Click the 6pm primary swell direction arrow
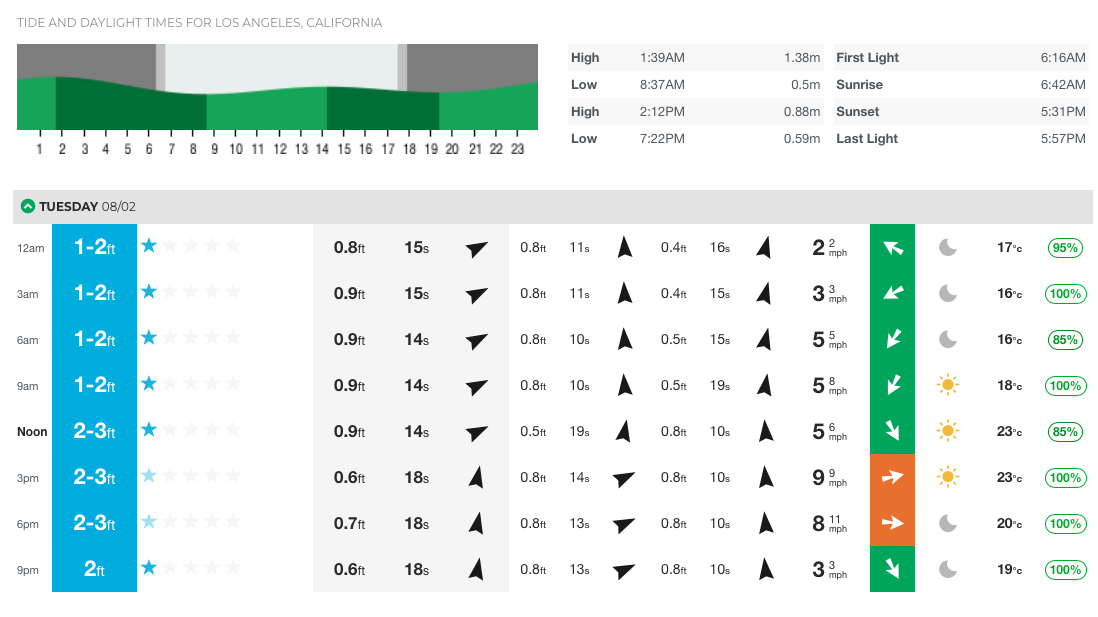 pos(477,523)
